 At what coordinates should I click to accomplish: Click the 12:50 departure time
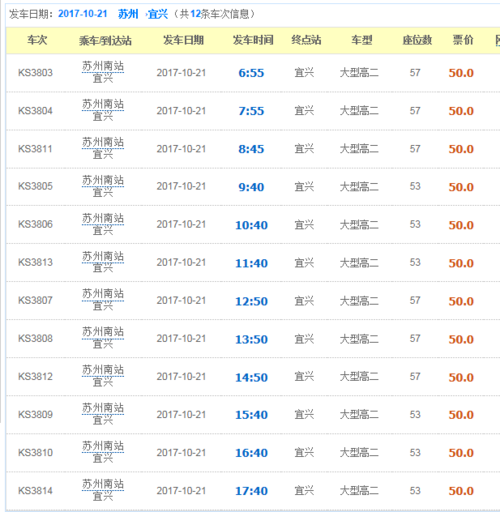[x=252, y=301]
